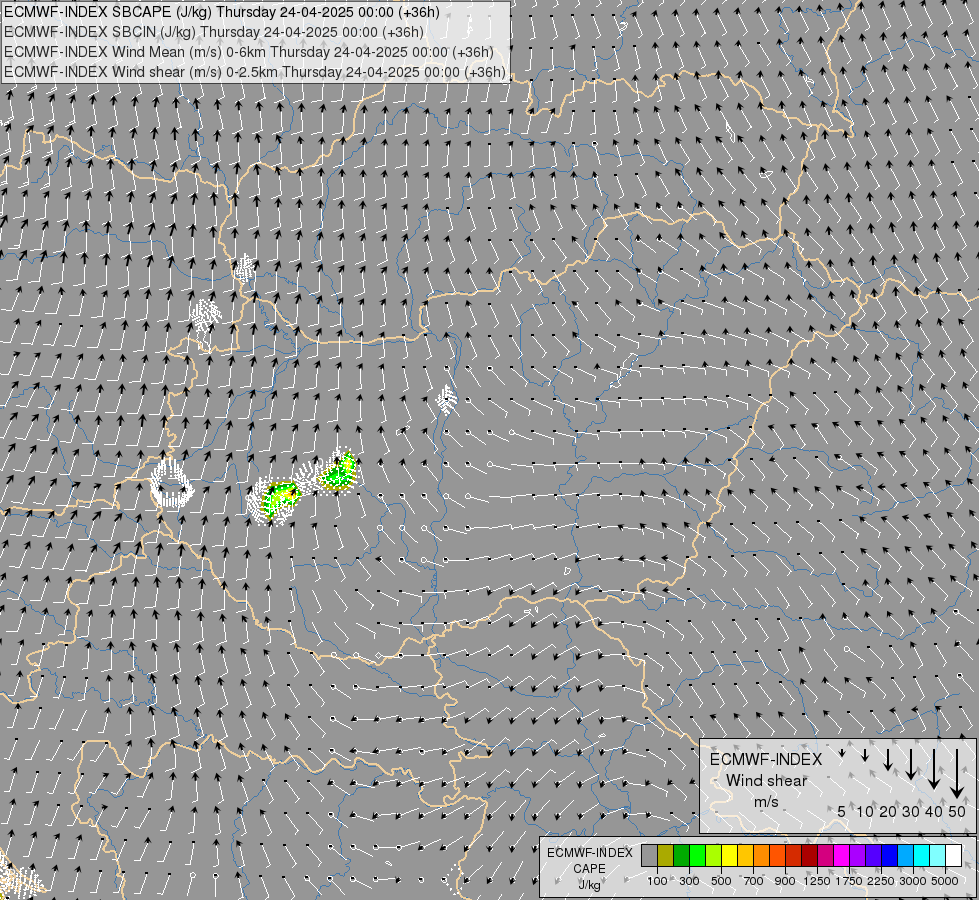The height and width of the screenshot is (900, 979).
Task: Click the 5 m/s wind shear legend arrow
Action: [x=842, y=753]
